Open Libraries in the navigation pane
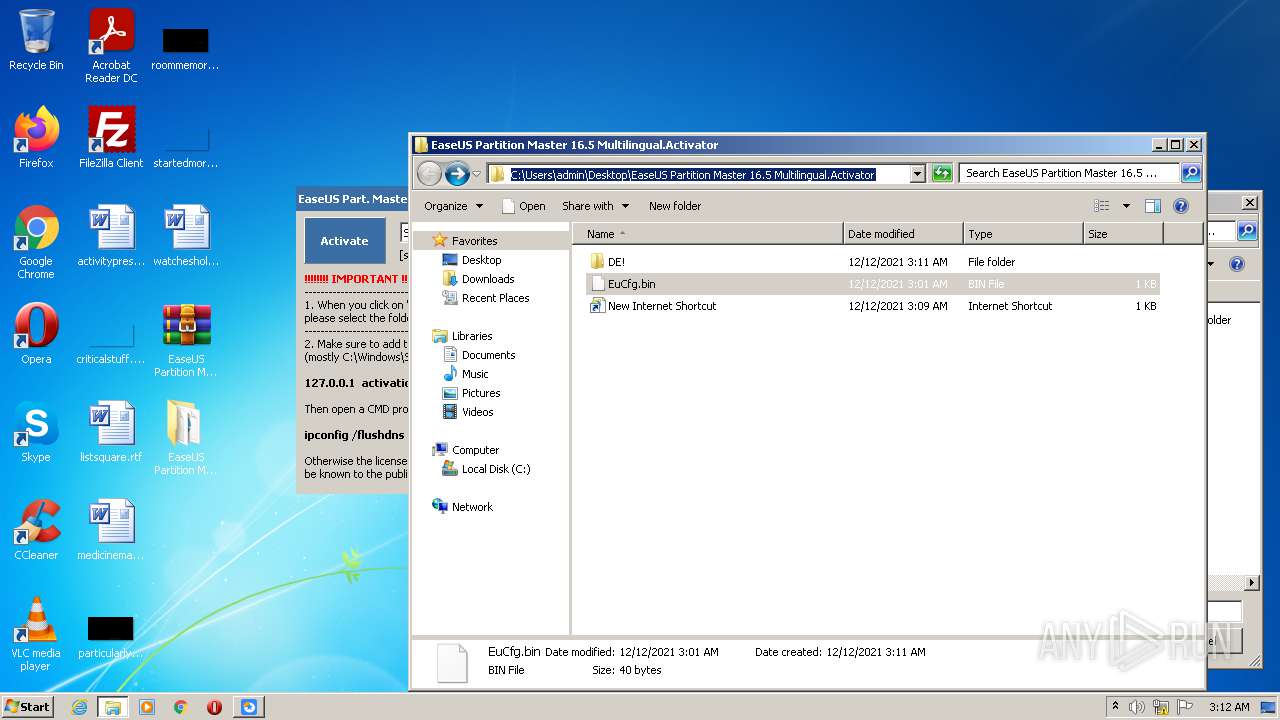This screenshot has height=720, width=1280. coord(471,336)
